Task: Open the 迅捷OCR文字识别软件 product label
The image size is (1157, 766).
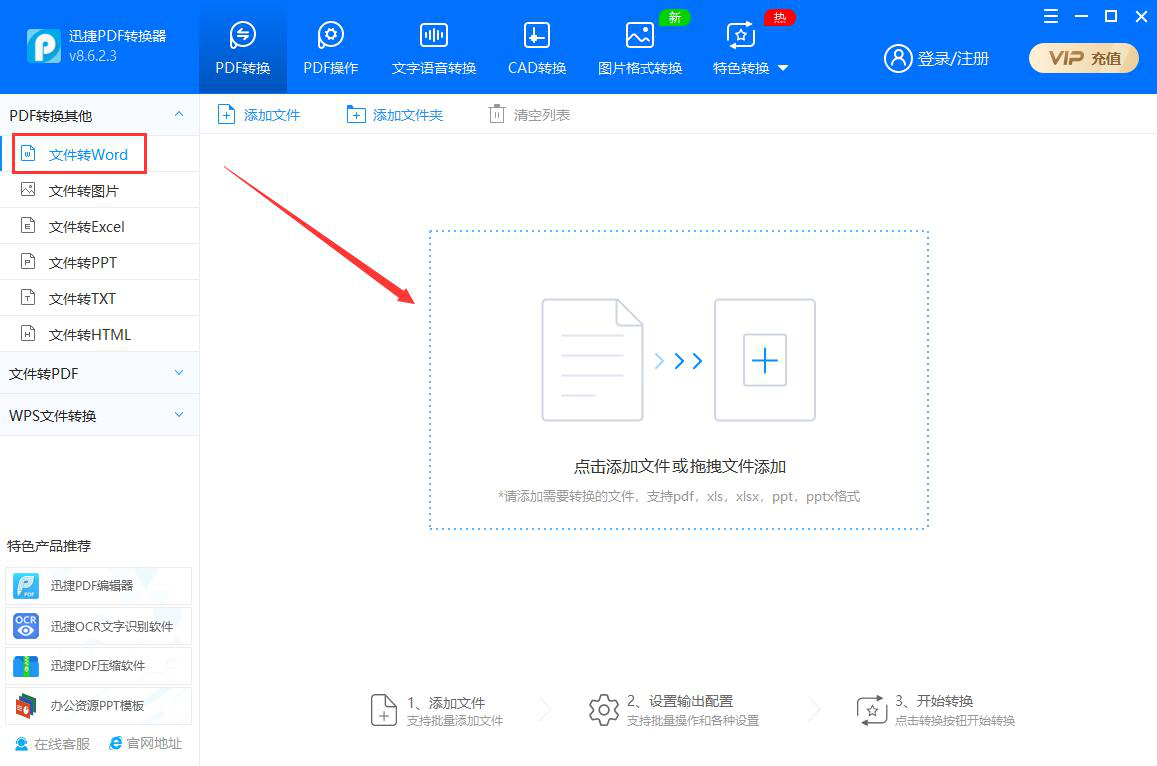Action: coord(111,627)
